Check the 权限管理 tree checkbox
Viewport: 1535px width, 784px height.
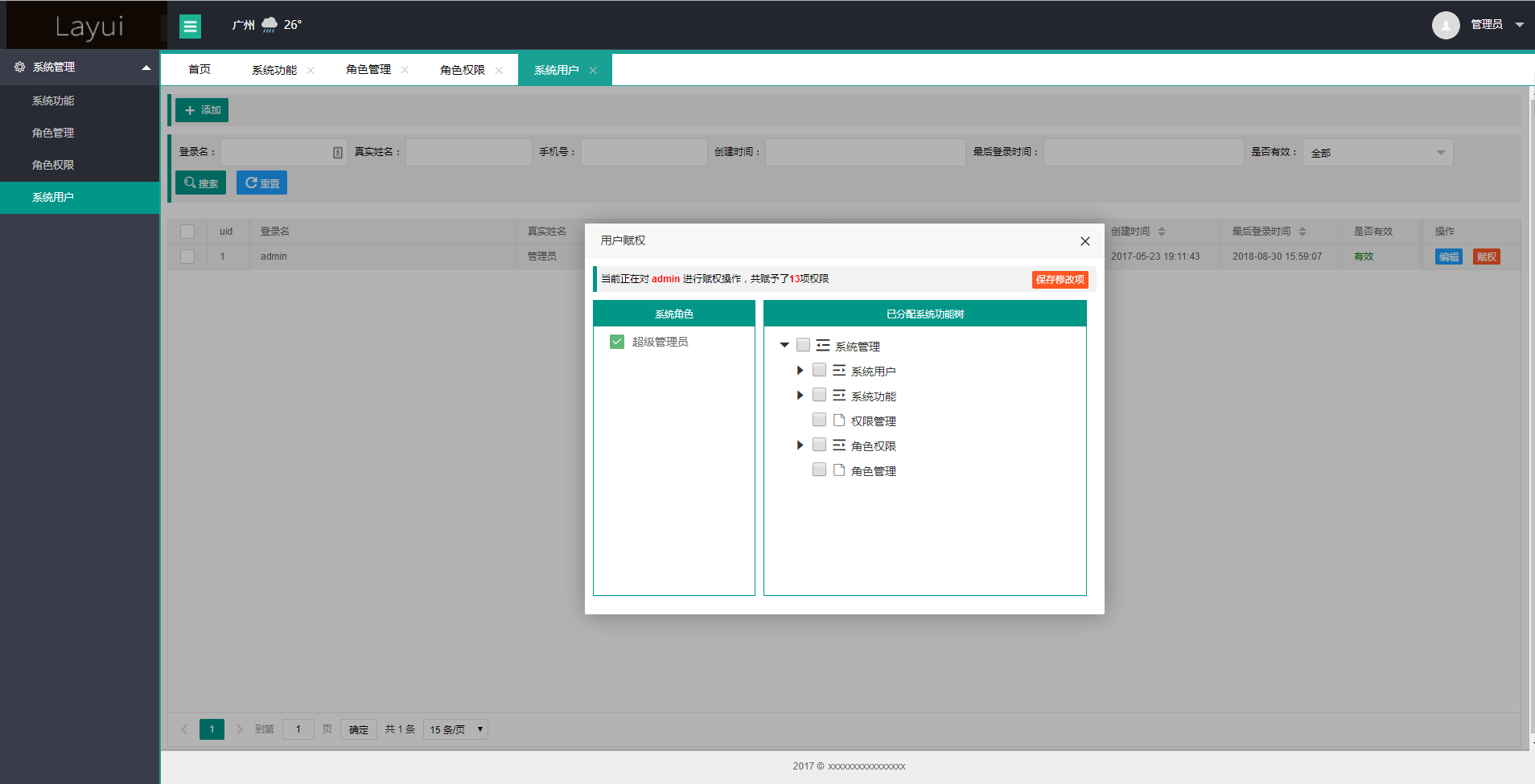pyautogui.click(x=819, y=420)
